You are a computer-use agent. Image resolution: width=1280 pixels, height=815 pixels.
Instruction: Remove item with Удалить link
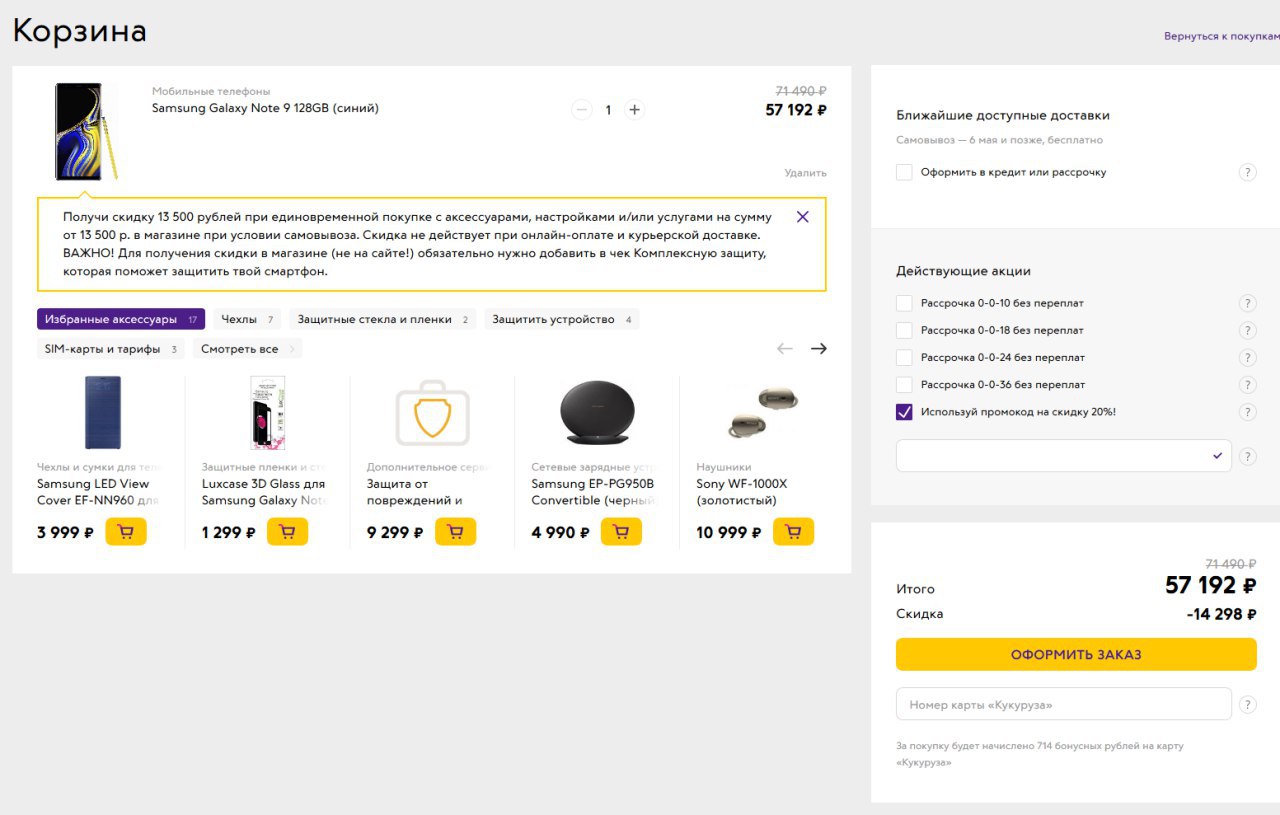(x=806, y=173)
